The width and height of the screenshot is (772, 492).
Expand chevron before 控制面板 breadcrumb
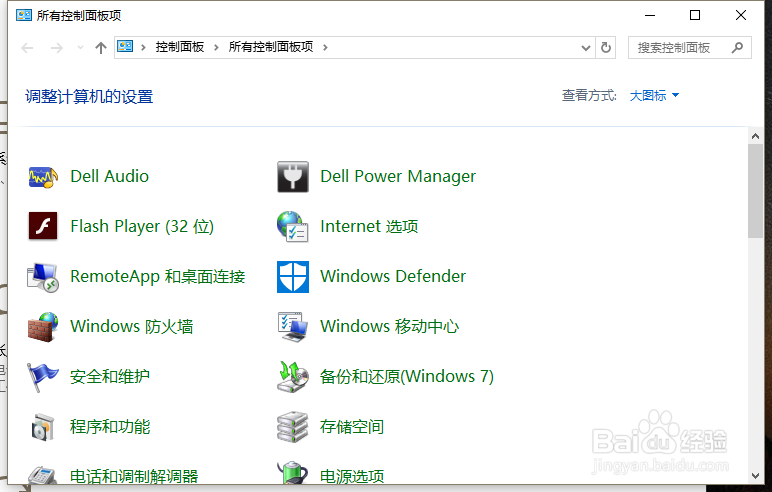tap(143, 47)
